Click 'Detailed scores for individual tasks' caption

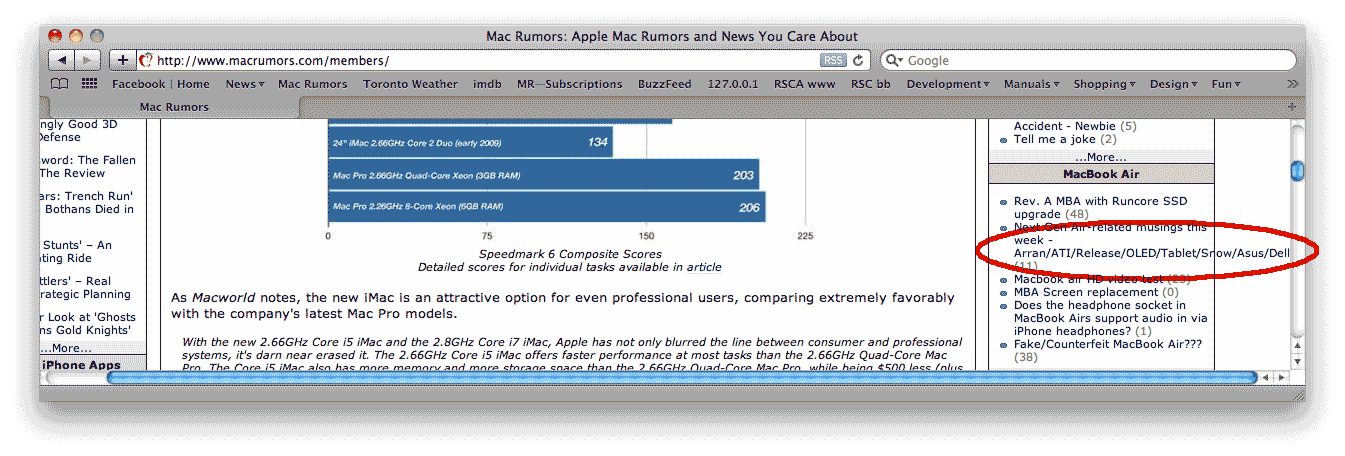(x=569, y=267)
